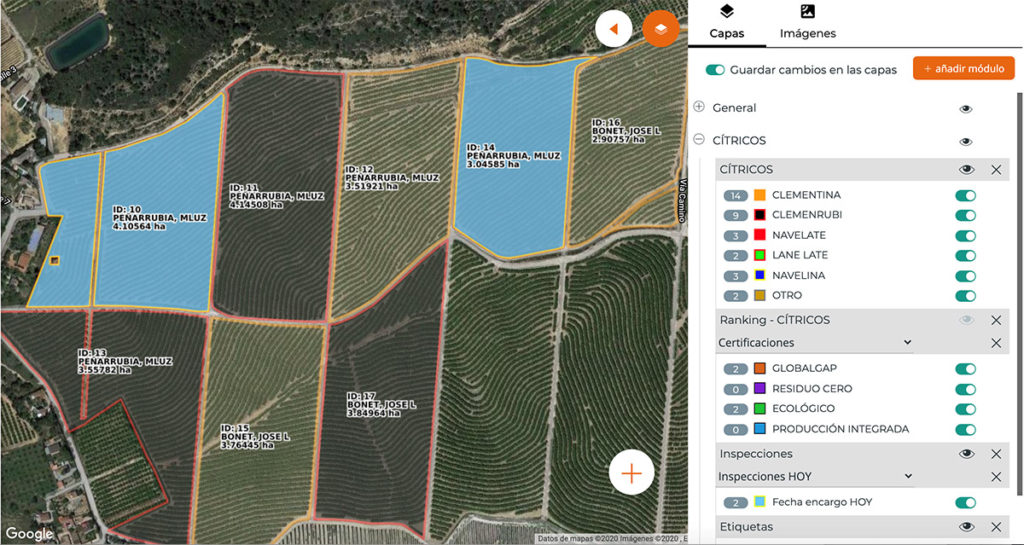Screen dimensions: 1024x545
Task: Close the Inspecciones module with X icon
Action: point(996,454)
